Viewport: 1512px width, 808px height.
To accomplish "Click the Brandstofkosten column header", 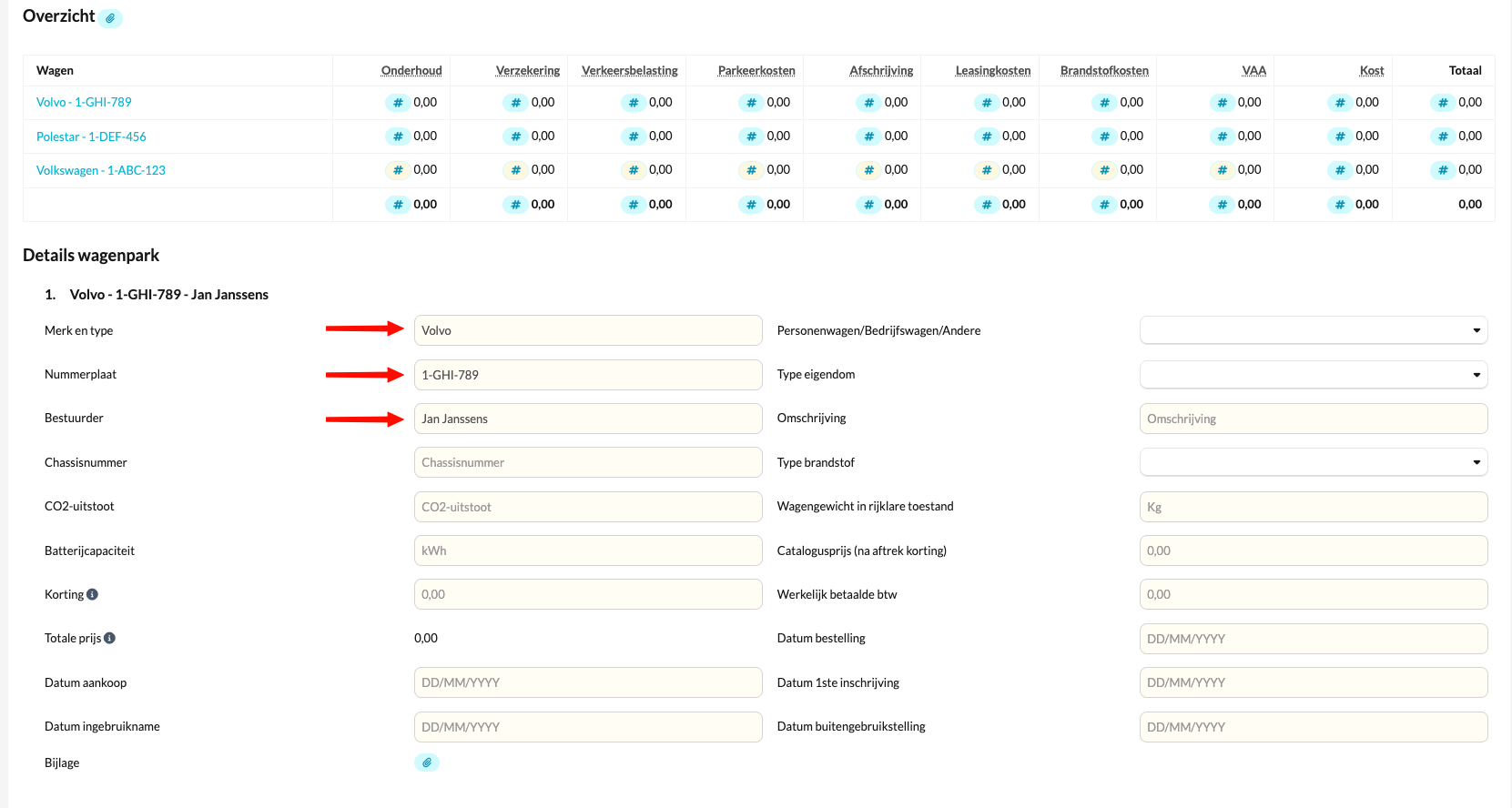I will 1104,70.
